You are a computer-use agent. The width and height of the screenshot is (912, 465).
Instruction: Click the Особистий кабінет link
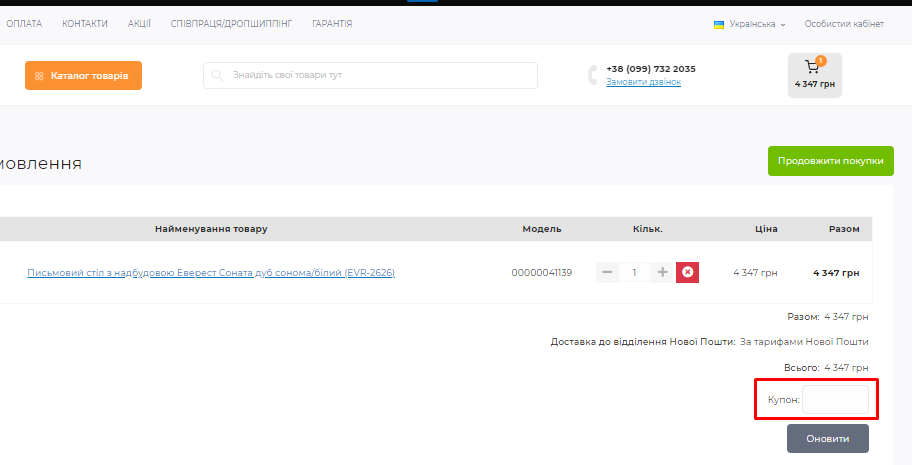(x=844, y=24)
